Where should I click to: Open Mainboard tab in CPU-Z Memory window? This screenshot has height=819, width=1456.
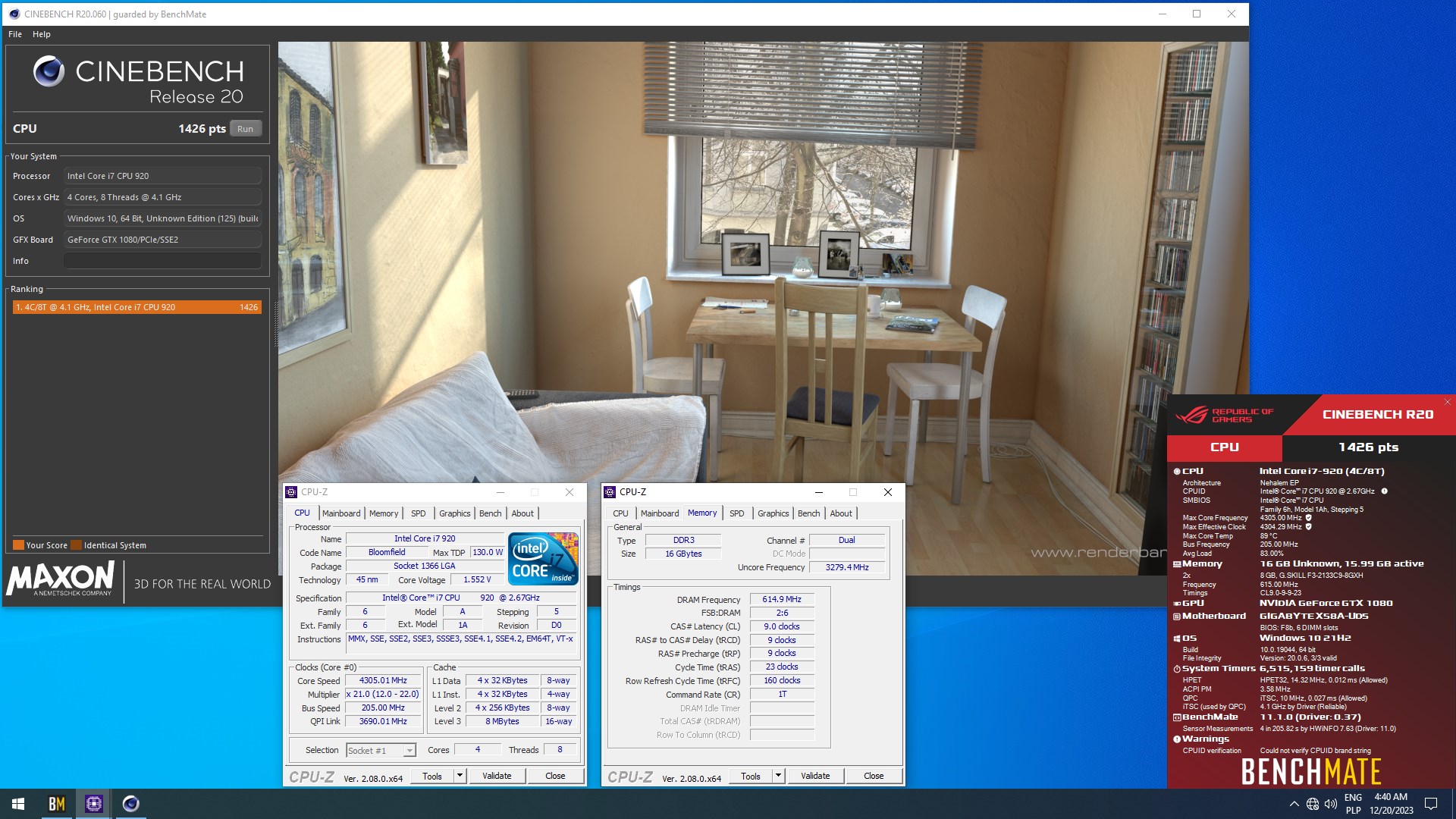pos(660,513)
